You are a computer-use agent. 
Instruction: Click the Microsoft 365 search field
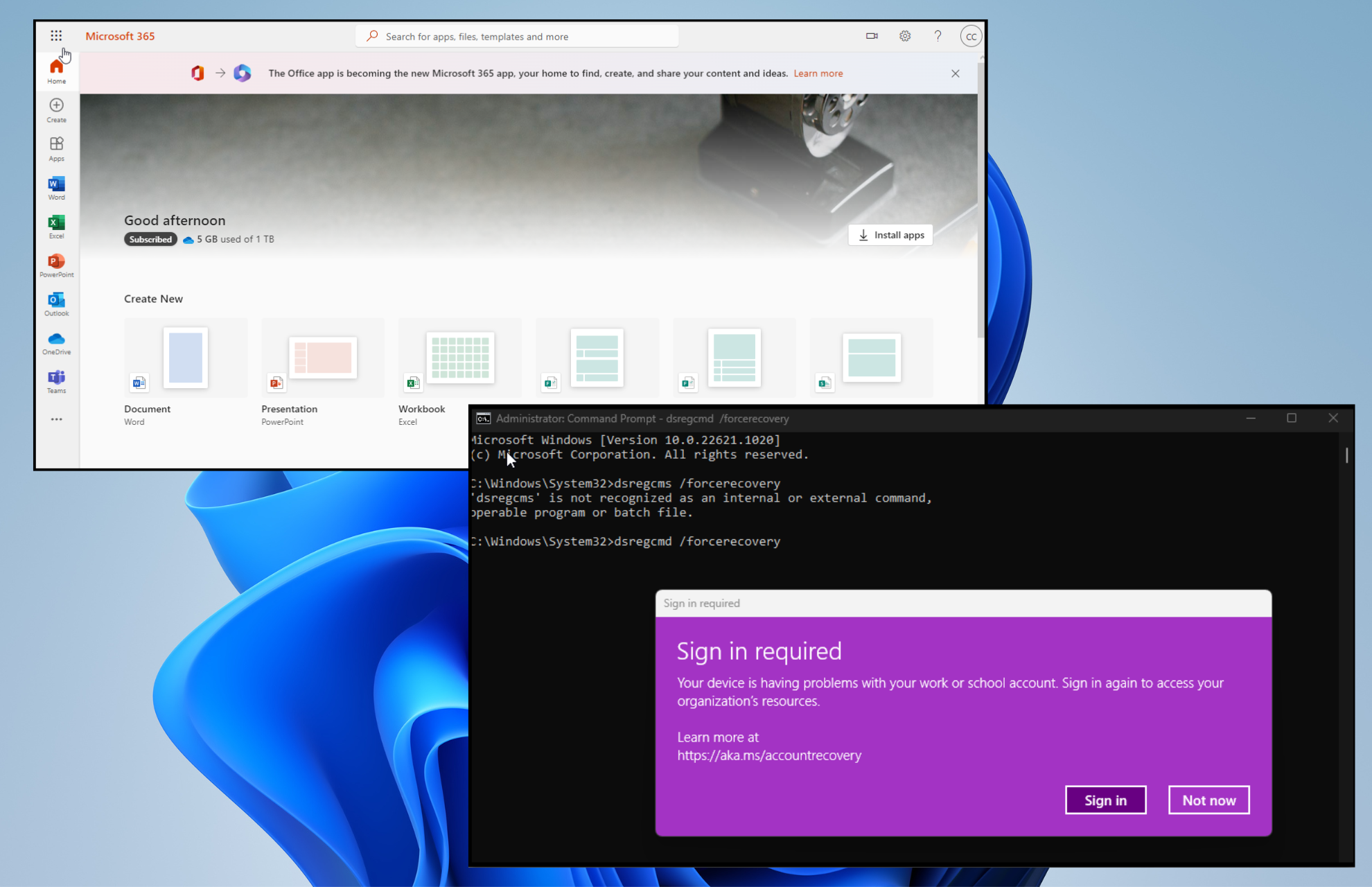coord(517,37)
